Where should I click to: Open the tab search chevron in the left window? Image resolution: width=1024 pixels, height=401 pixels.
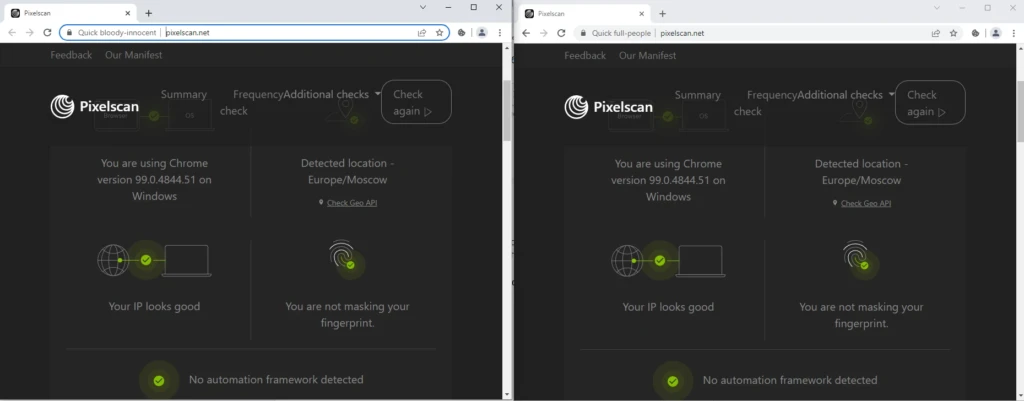[423, 7]
